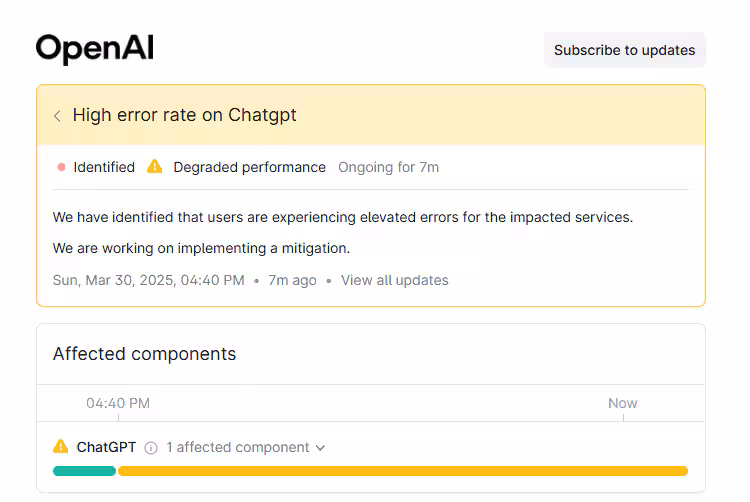Select the High error rate on Chatgpt title

(185, 115)
